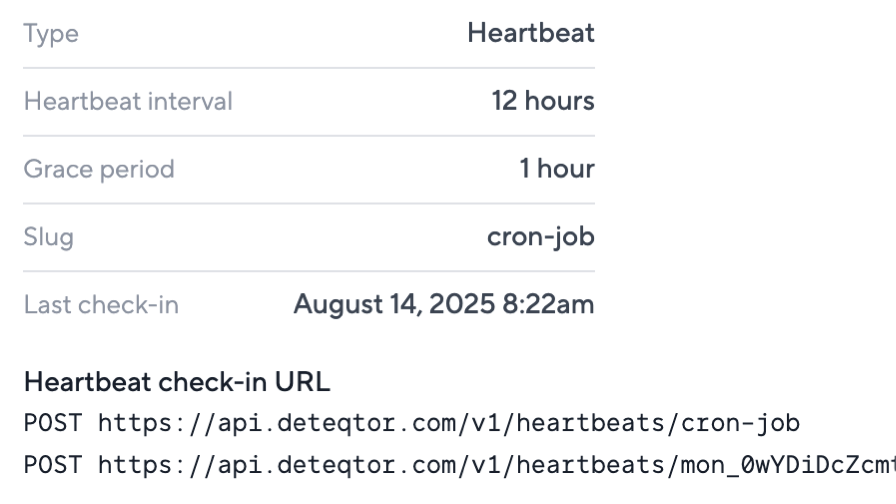
Task: Select the cron-job value in the Slug row
Action: coord(541,237)
